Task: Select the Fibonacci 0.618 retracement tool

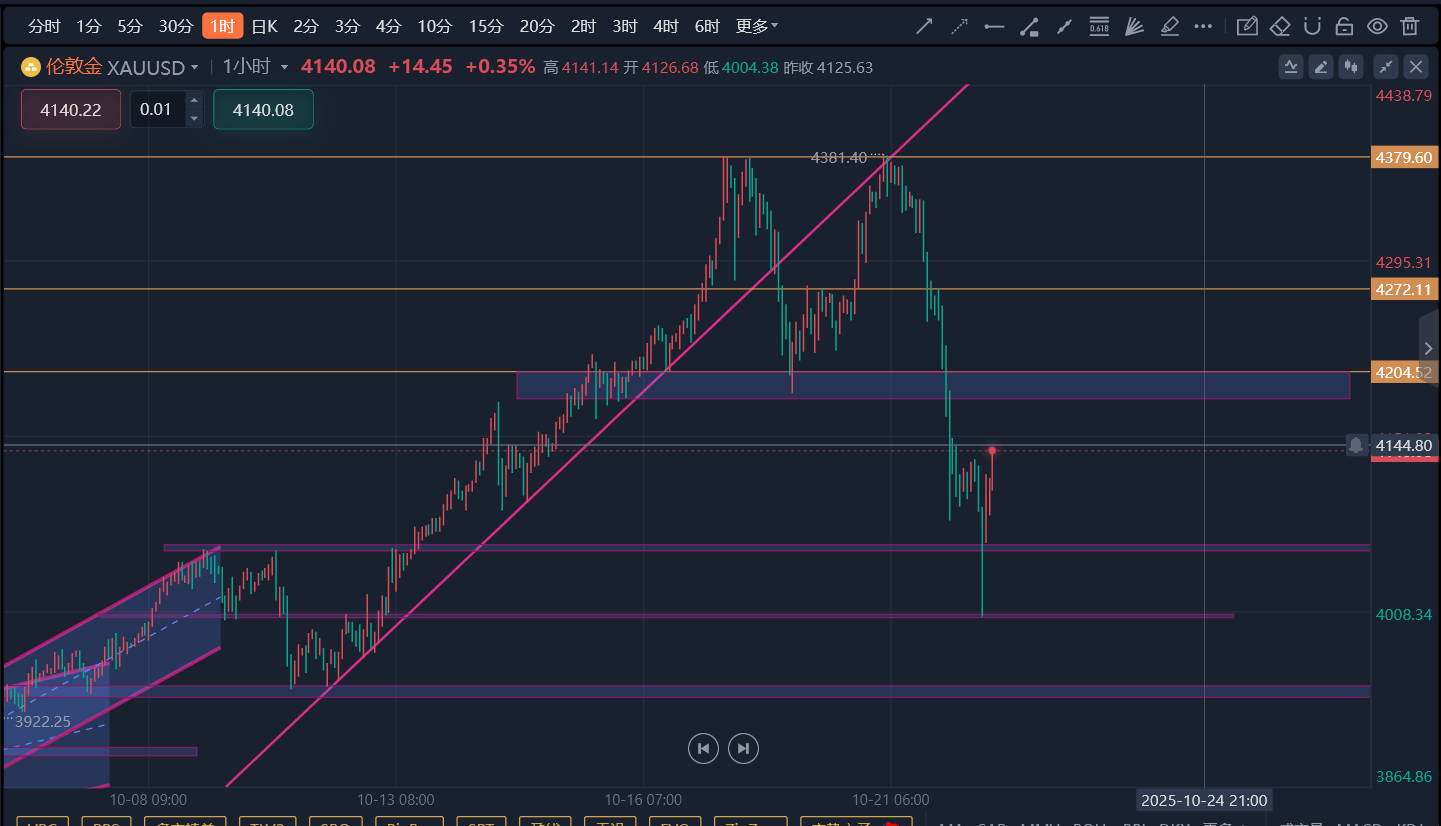Action: click(x=1098, y=27)
